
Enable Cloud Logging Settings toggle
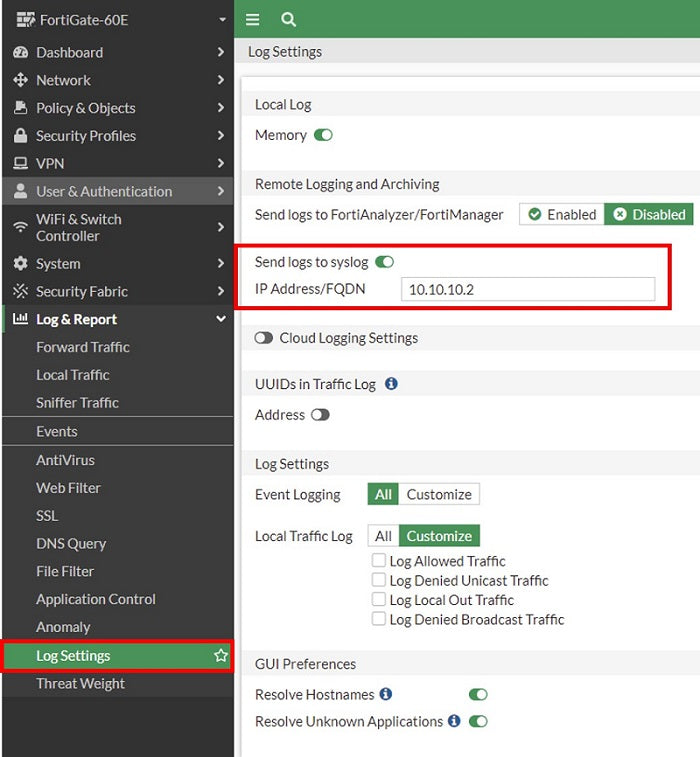[264, 337]
